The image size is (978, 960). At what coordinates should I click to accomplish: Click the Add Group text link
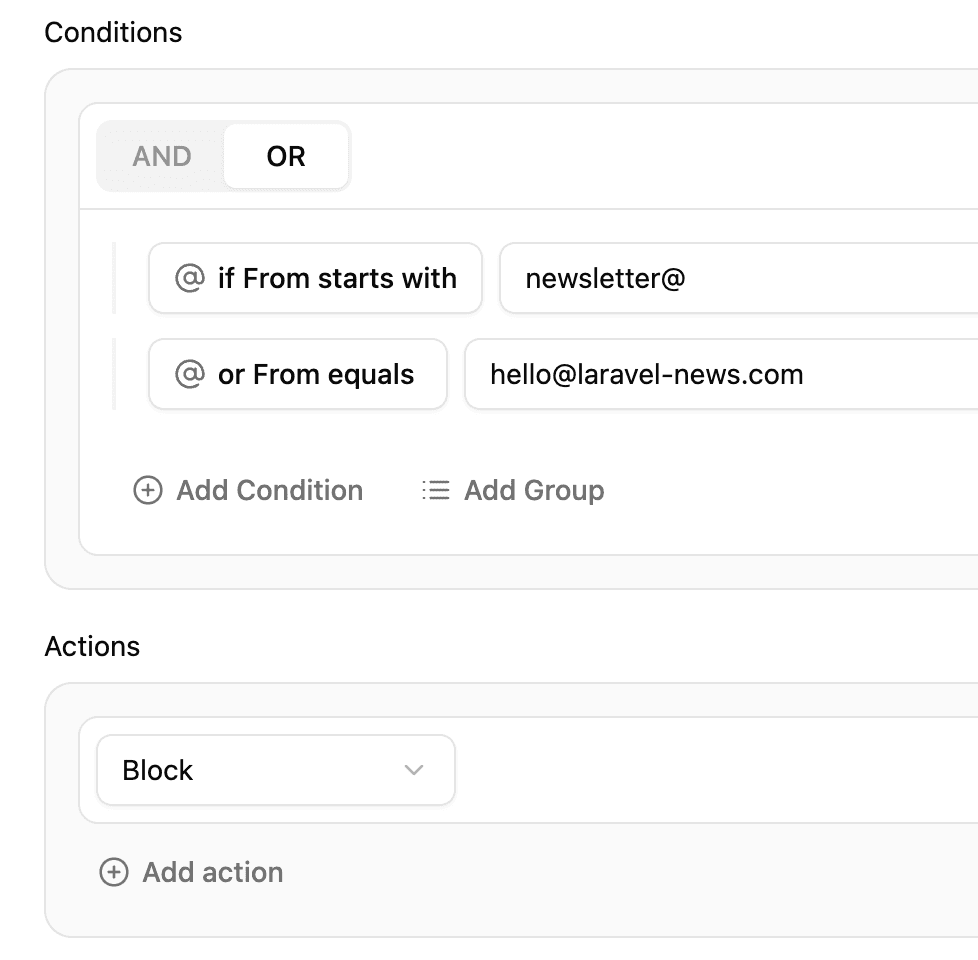534,490
